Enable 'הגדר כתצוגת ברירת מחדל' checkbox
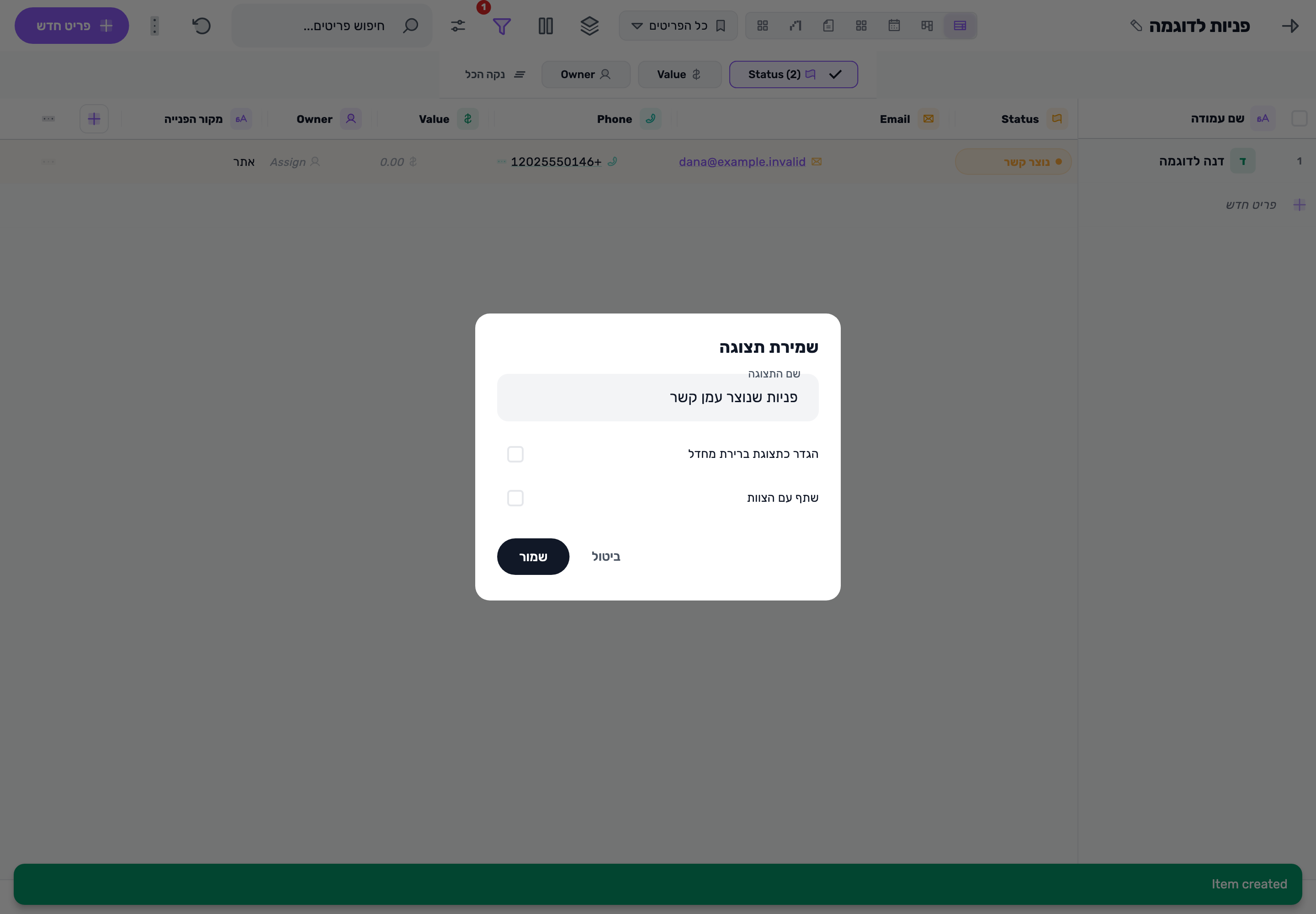The width and height of the screenshot is (1316, 914). (x=515, y=454)
